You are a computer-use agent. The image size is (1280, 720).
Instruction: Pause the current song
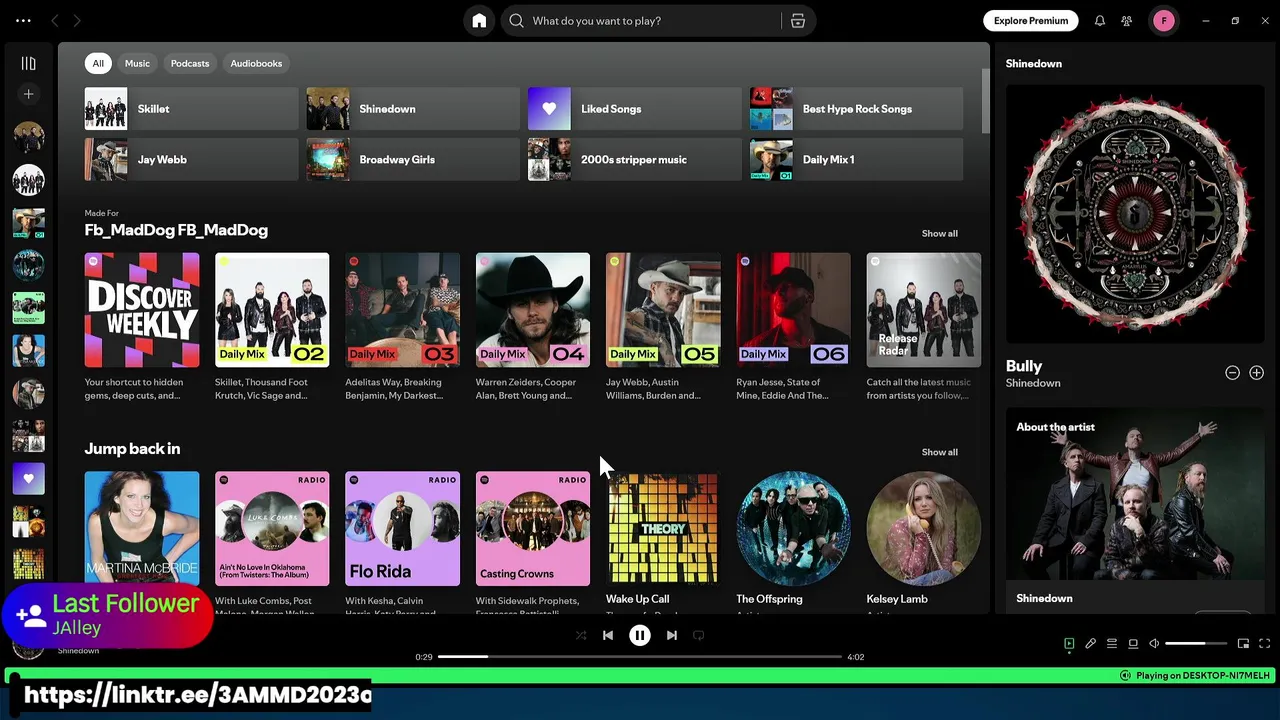tap(640, 635)
